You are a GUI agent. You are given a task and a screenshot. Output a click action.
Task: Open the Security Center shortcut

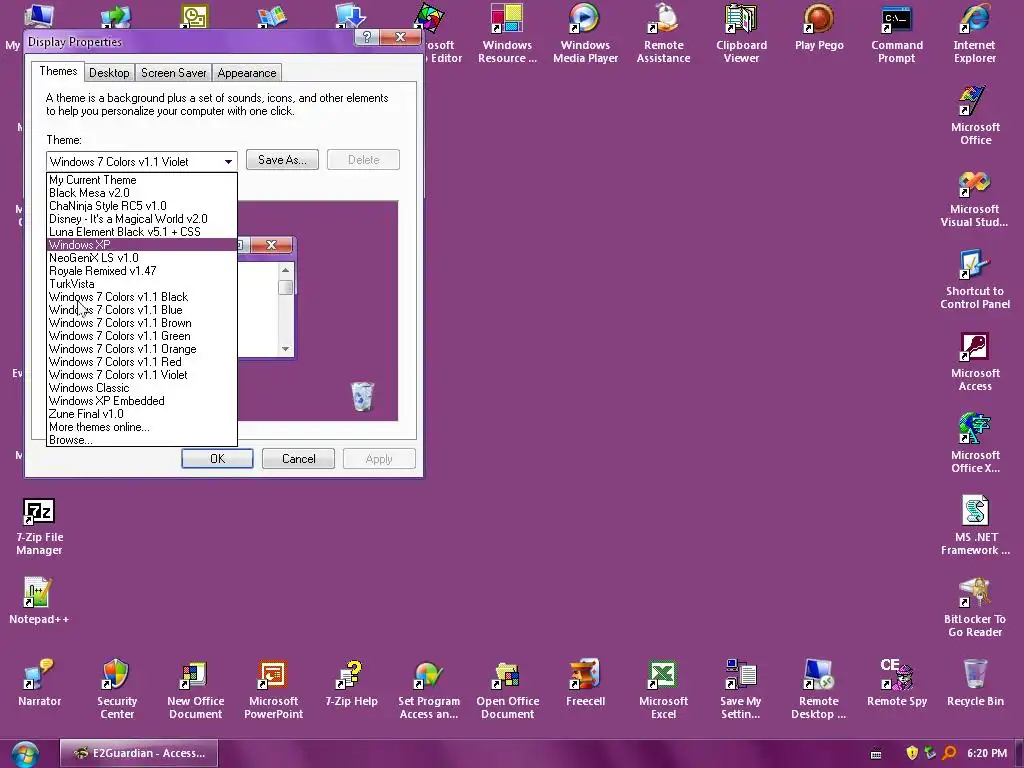click(117, 690)
